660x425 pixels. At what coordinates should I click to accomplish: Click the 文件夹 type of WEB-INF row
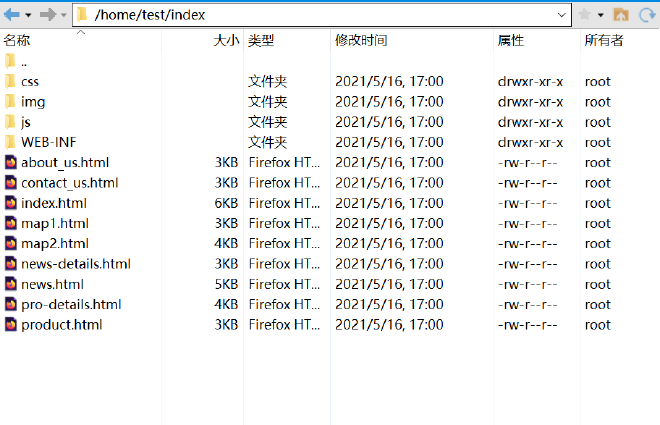(268, 142)
